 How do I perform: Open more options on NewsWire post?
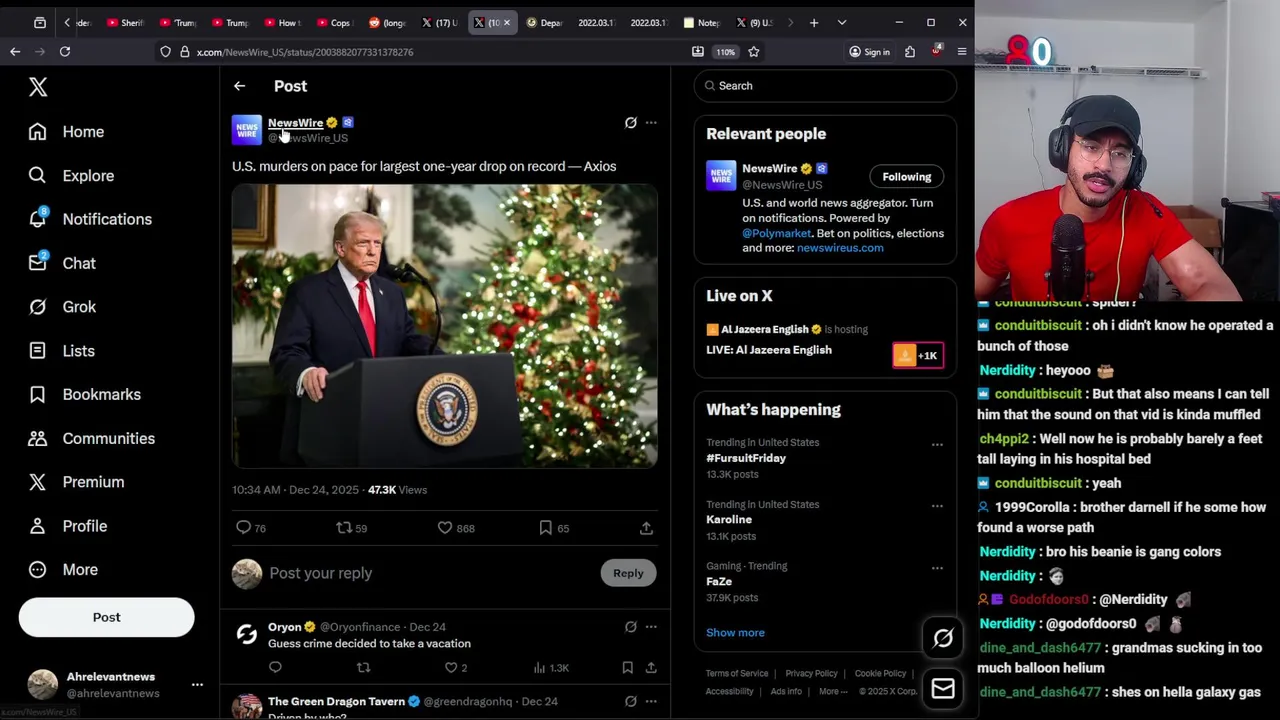pyautogui.click(x=651, y=123)
